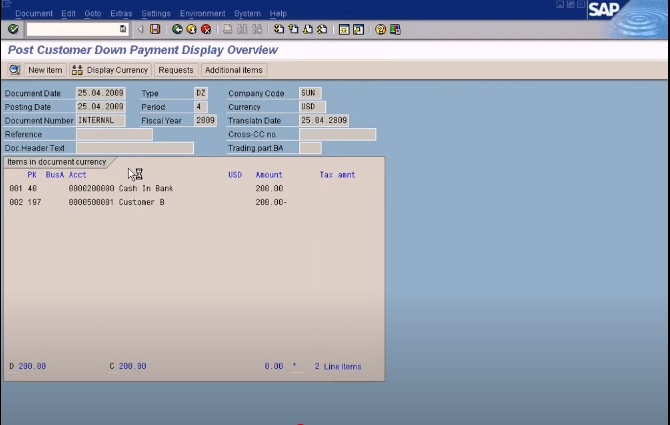Click the Document Number field showing INTERNAL
This screenshot has height=425, width=670.
tap(100, 120)
